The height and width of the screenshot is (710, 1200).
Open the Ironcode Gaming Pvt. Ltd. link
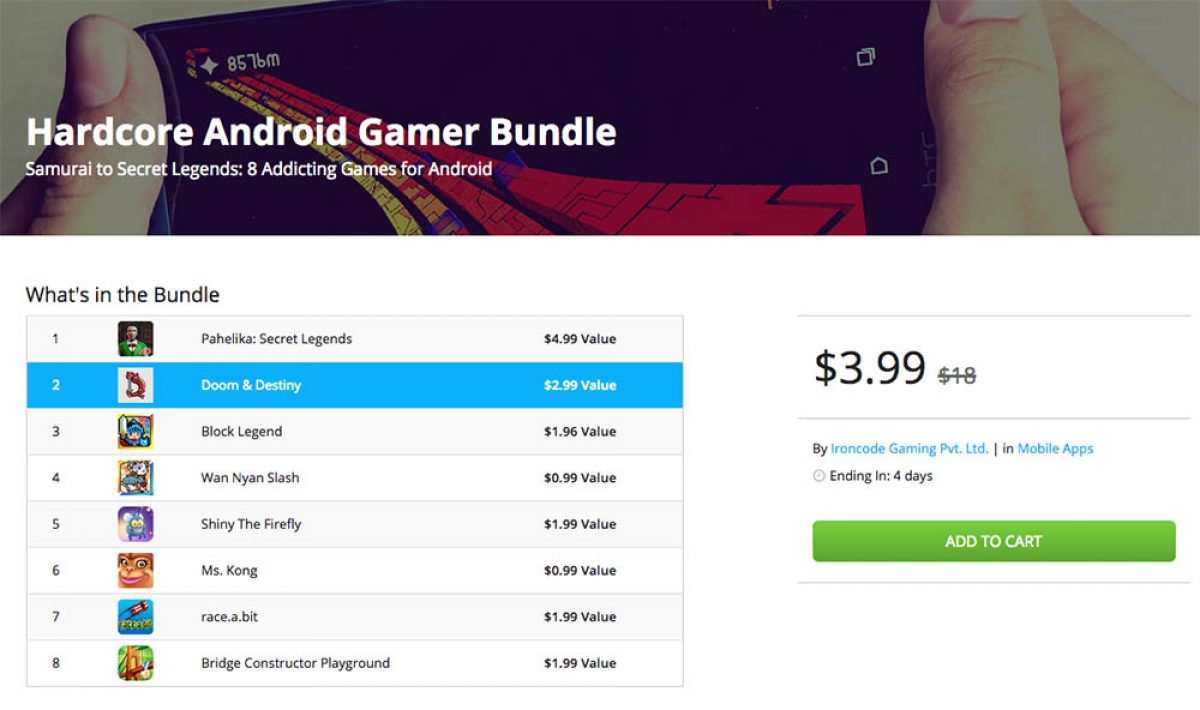click(909, 449)
